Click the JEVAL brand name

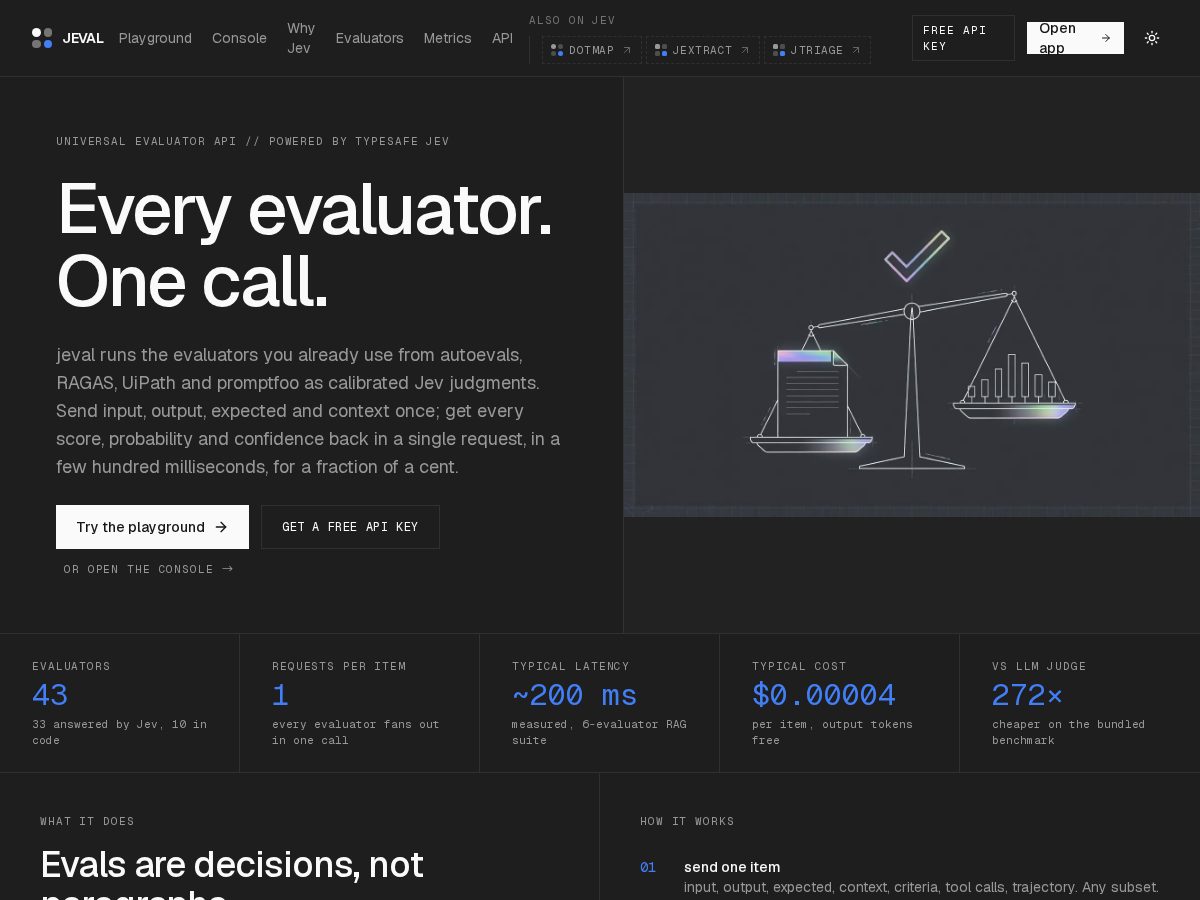[x=83, y=38]
